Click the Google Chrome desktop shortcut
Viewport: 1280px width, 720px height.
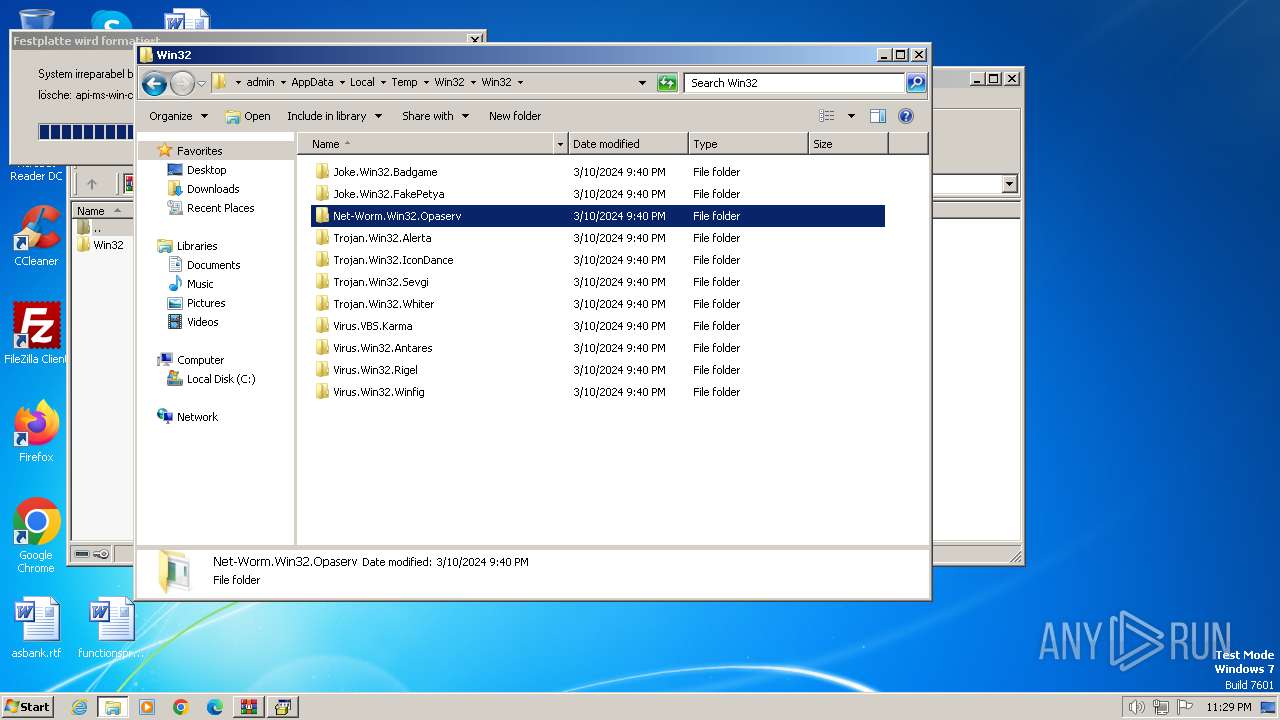[x=36, y=536]
